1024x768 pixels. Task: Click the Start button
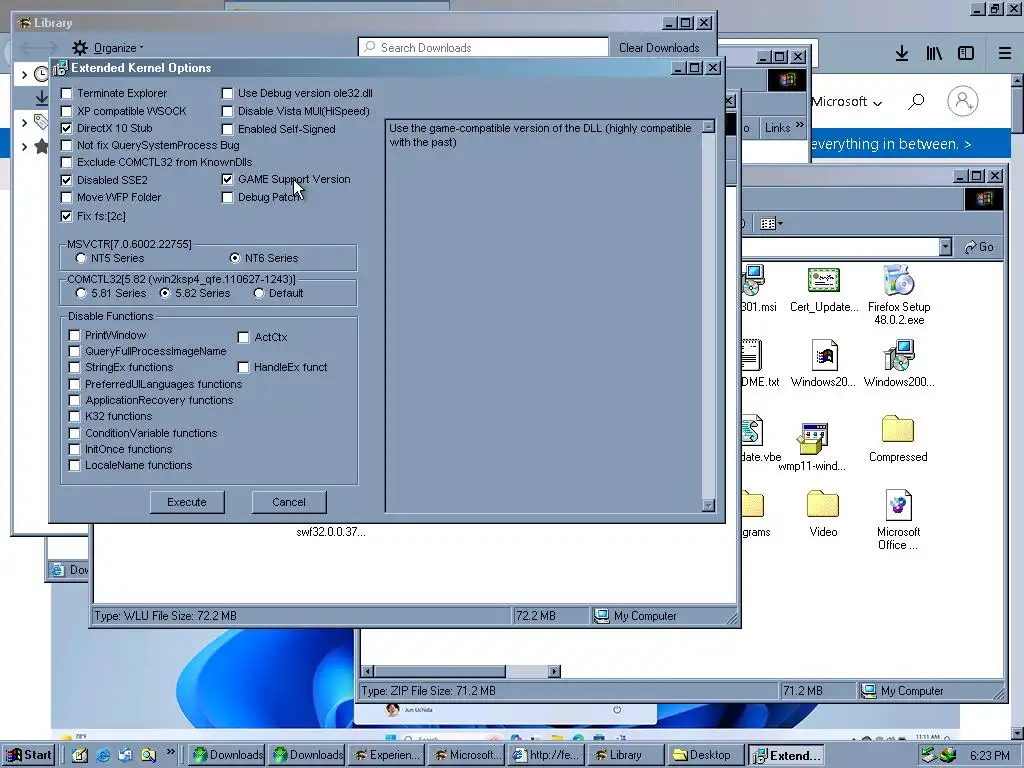pyautogui.click(x=29, y=755)
